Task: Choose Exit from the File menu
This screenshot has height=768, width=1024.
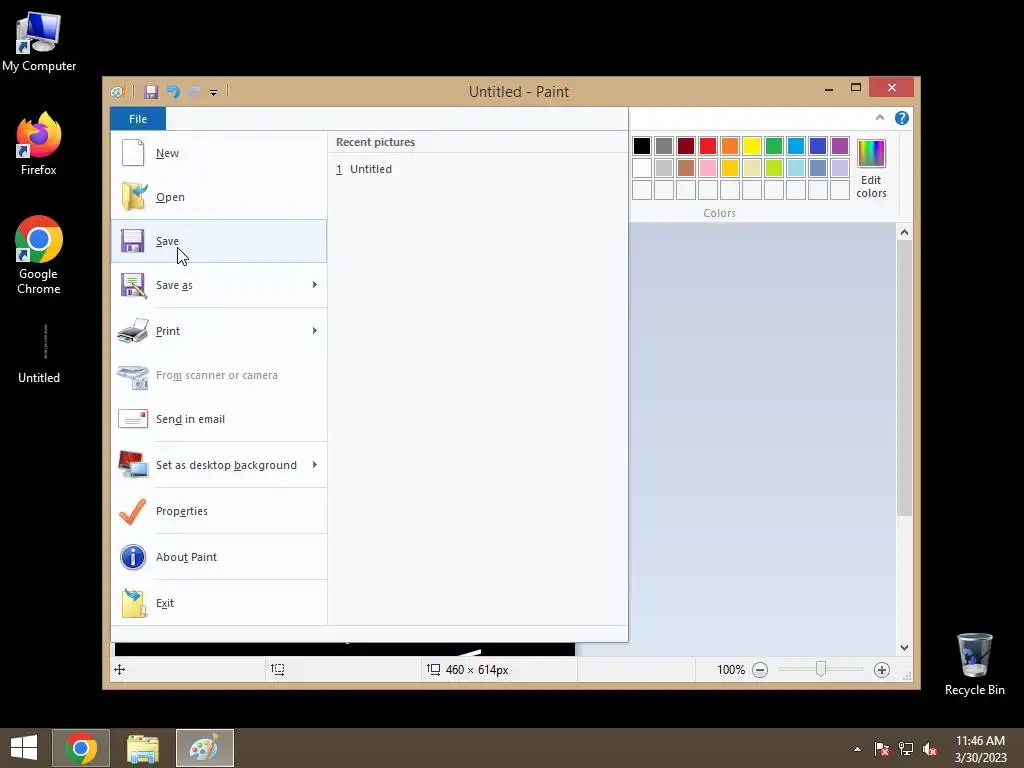Action: tap(219, 603)
